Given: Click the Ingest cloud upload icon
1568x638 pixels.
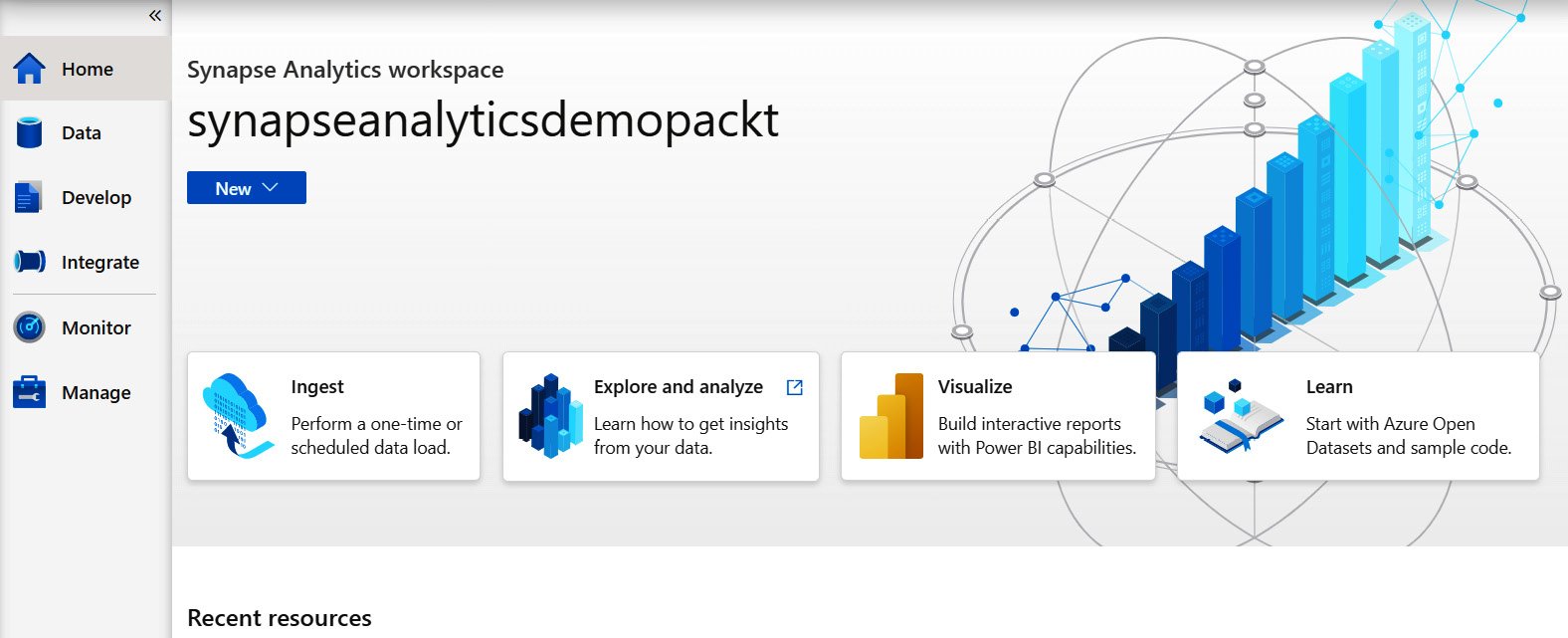Looking at the screenshot, I should pos(238,416).
